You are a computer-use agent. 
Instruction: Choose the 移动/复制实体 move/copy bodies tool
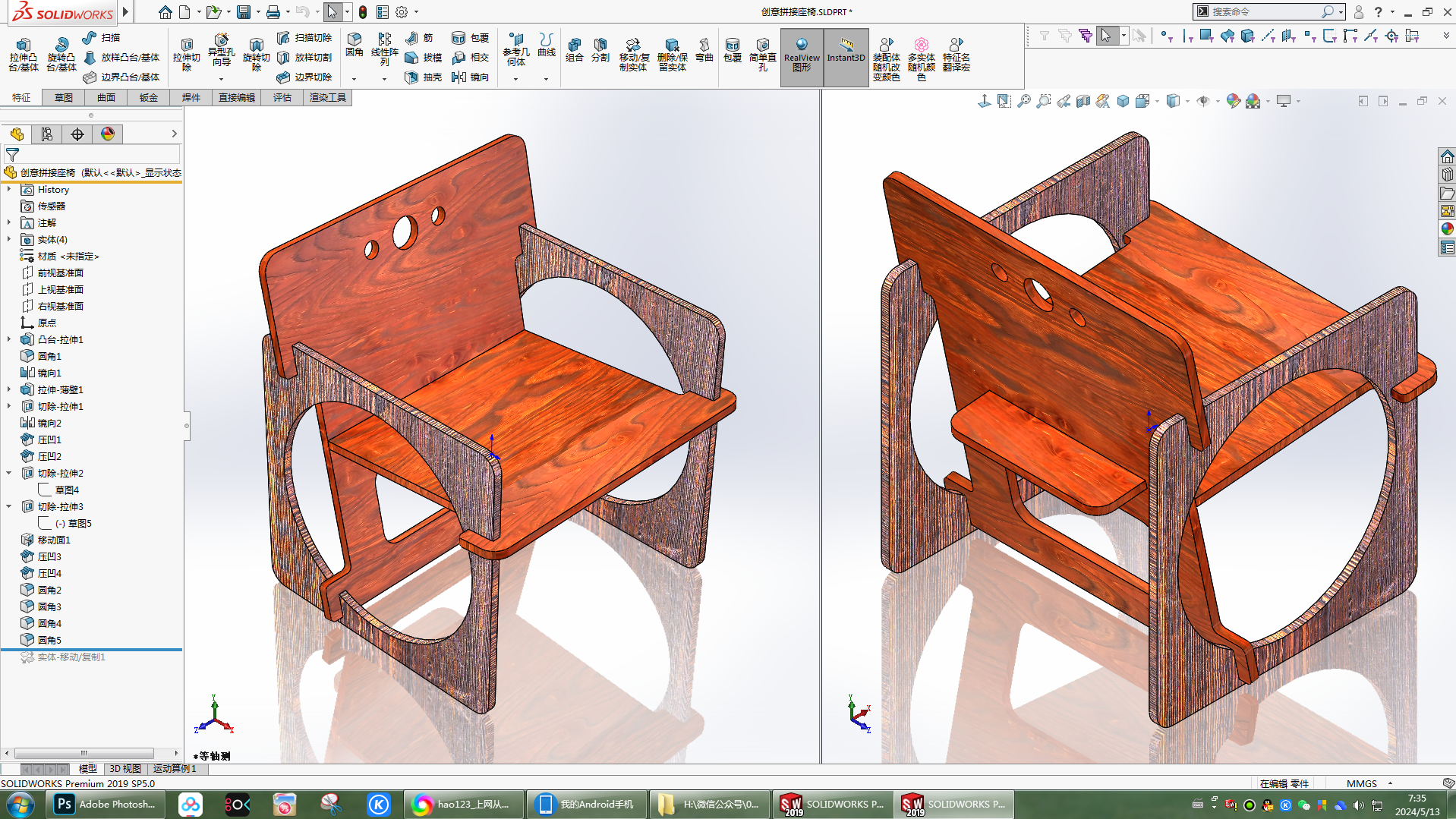[x=633, y=54]
